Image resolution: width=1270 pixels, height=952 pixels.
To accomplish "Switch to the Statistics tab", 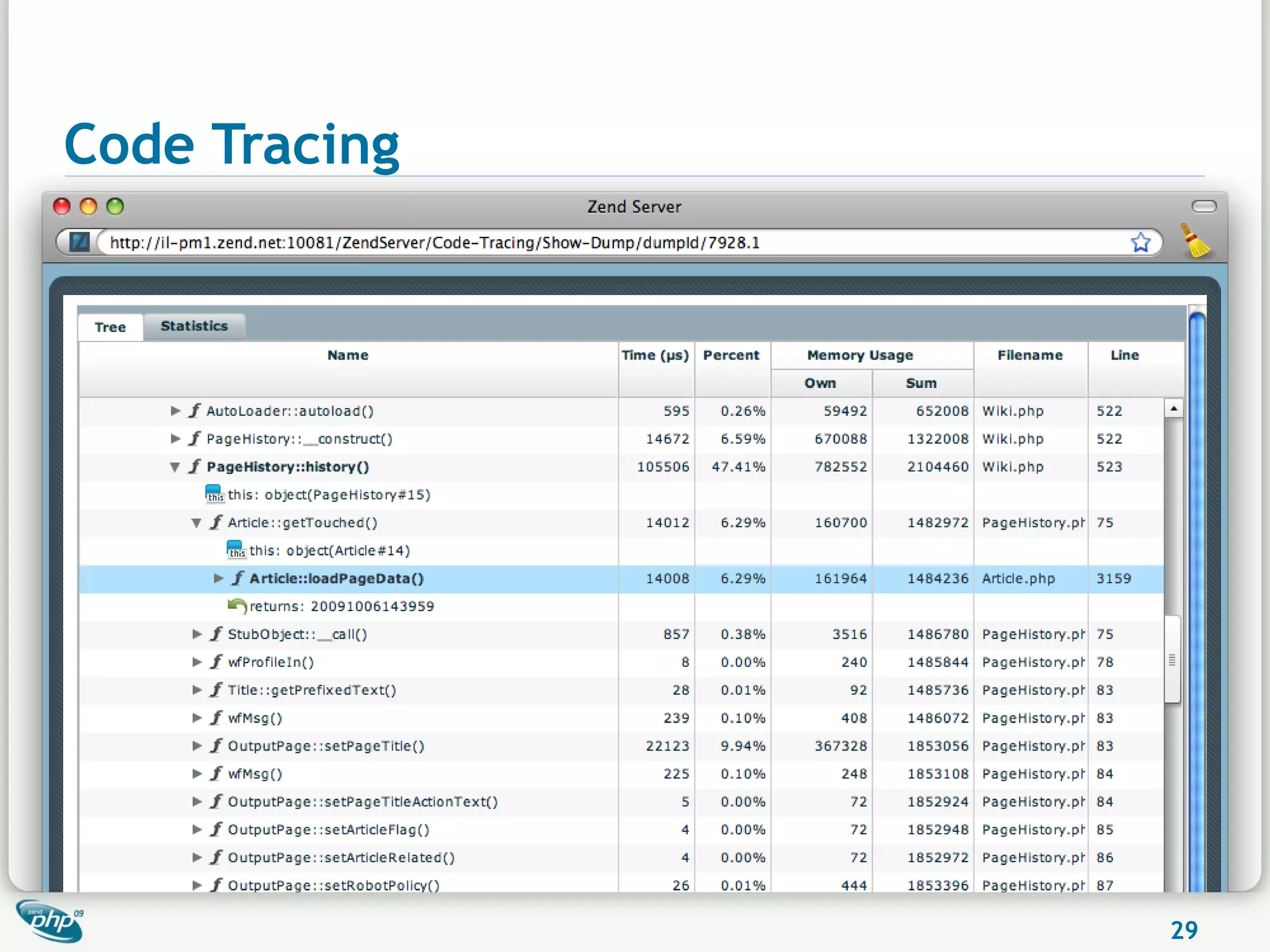I will [194, 326].
